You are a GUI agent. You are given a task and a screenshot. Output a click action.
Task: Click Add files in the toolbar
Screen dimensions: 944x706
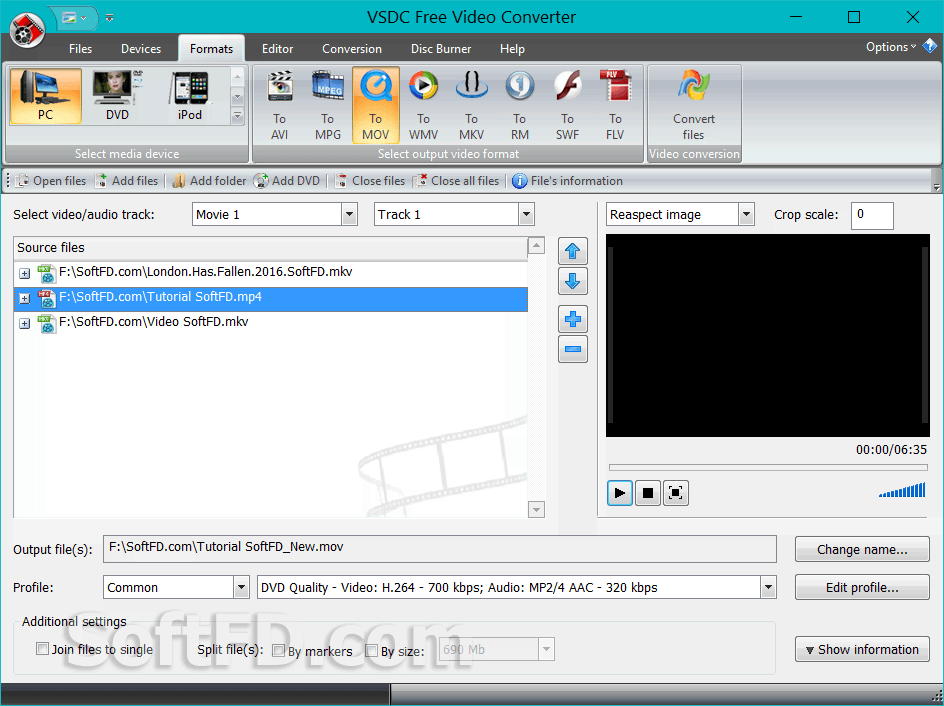127,181
